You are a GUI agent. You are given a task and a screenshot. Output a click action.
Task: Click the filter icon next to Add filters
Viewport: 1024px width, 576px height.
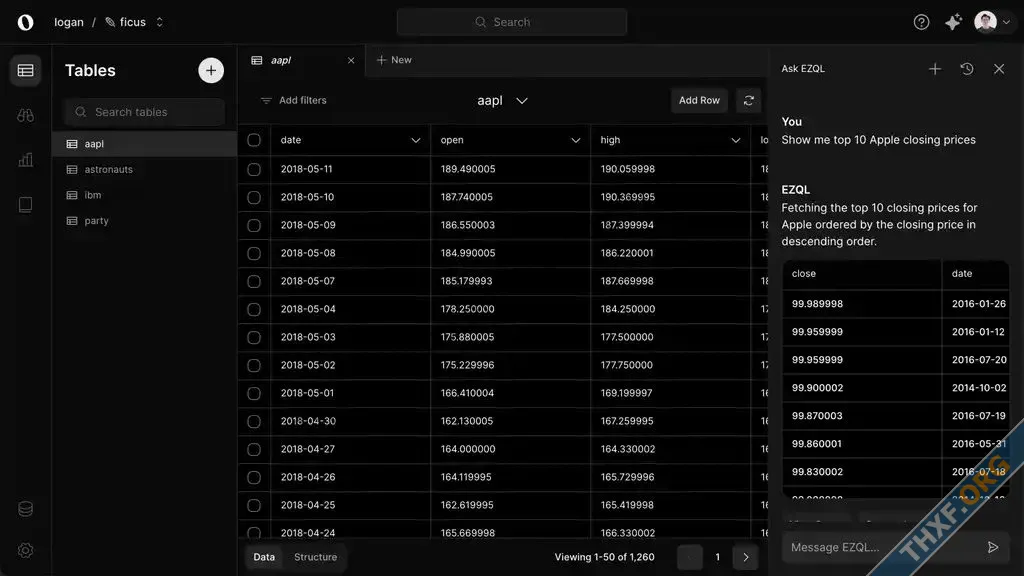[x=266, y=101]
